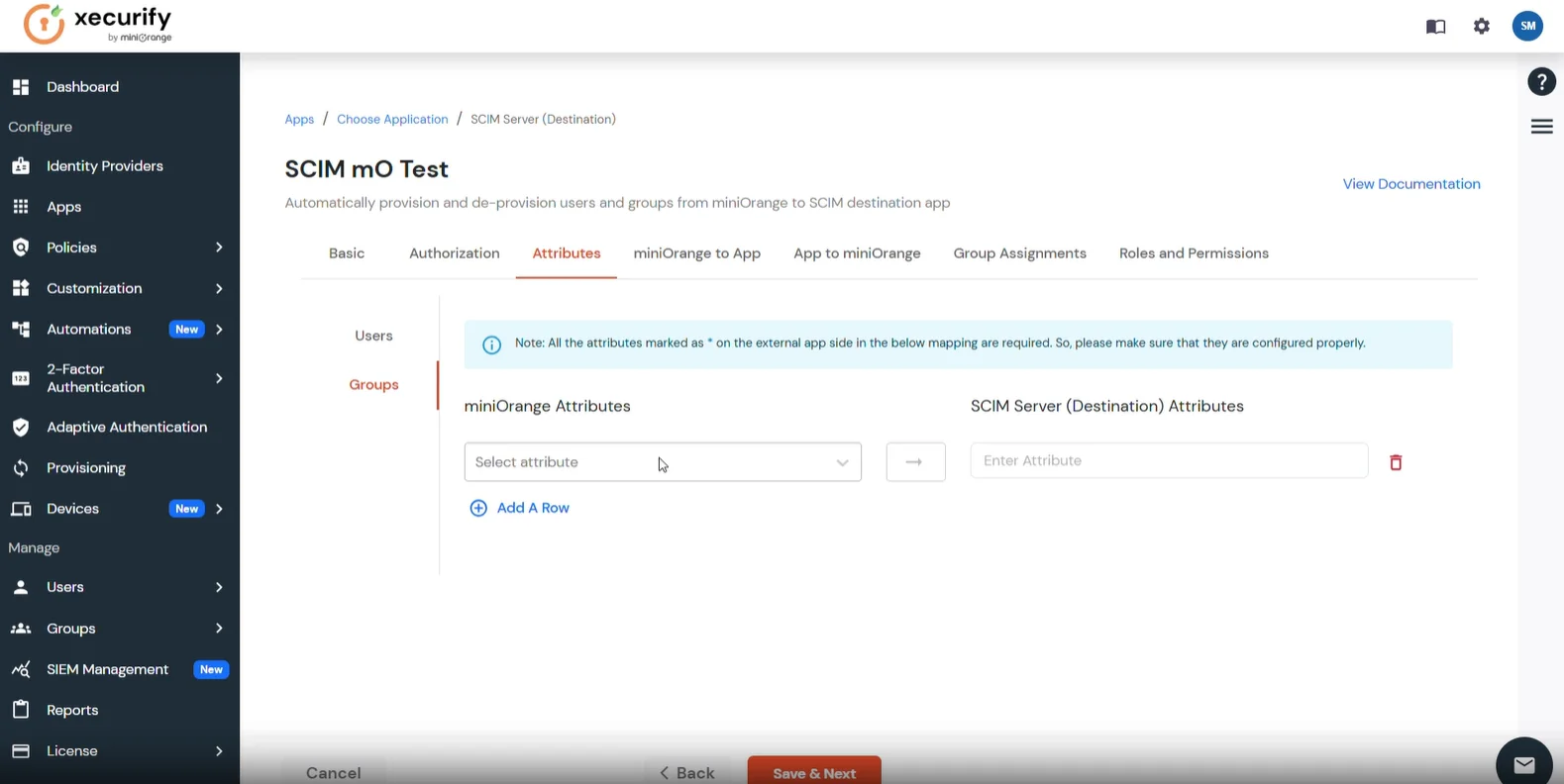Expand the Users submenu chevron

pos(219,587)
